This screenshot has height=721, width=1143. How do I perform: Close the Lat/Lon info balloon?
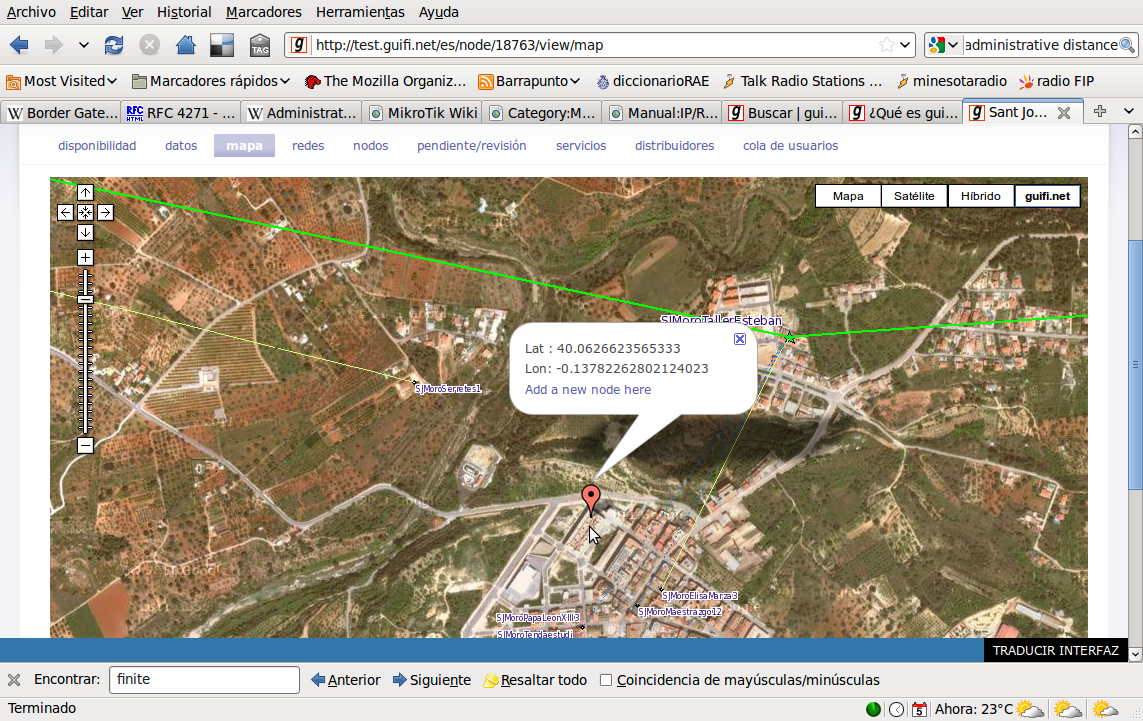point(740,339)
